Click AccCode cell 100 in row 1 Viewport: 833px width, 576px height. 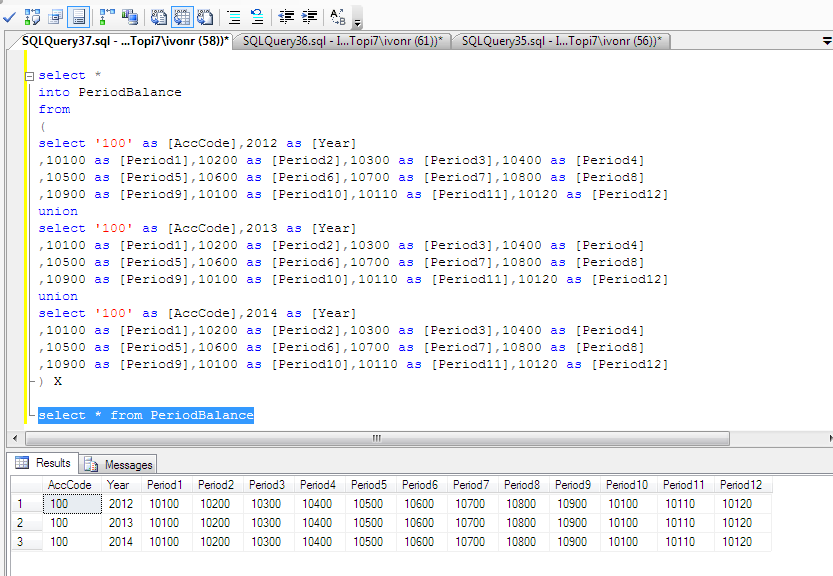[72, 504]
